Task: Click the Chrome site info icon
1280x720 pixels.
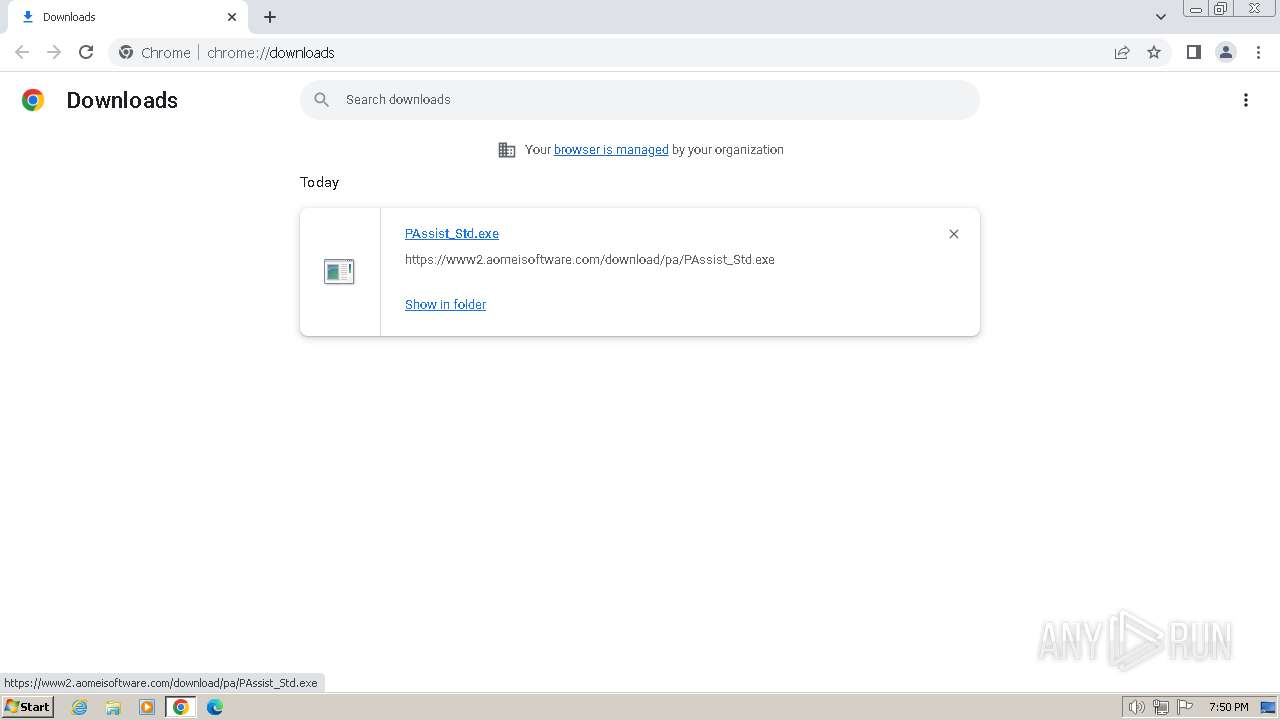Action: (x=126, y=52)
